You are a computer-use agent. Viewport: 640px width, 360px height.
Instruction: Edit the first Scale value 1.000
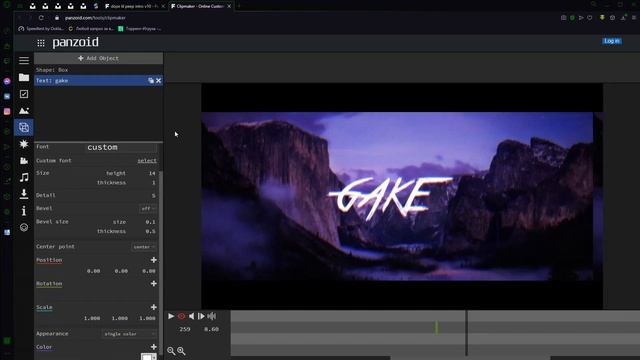92,318
